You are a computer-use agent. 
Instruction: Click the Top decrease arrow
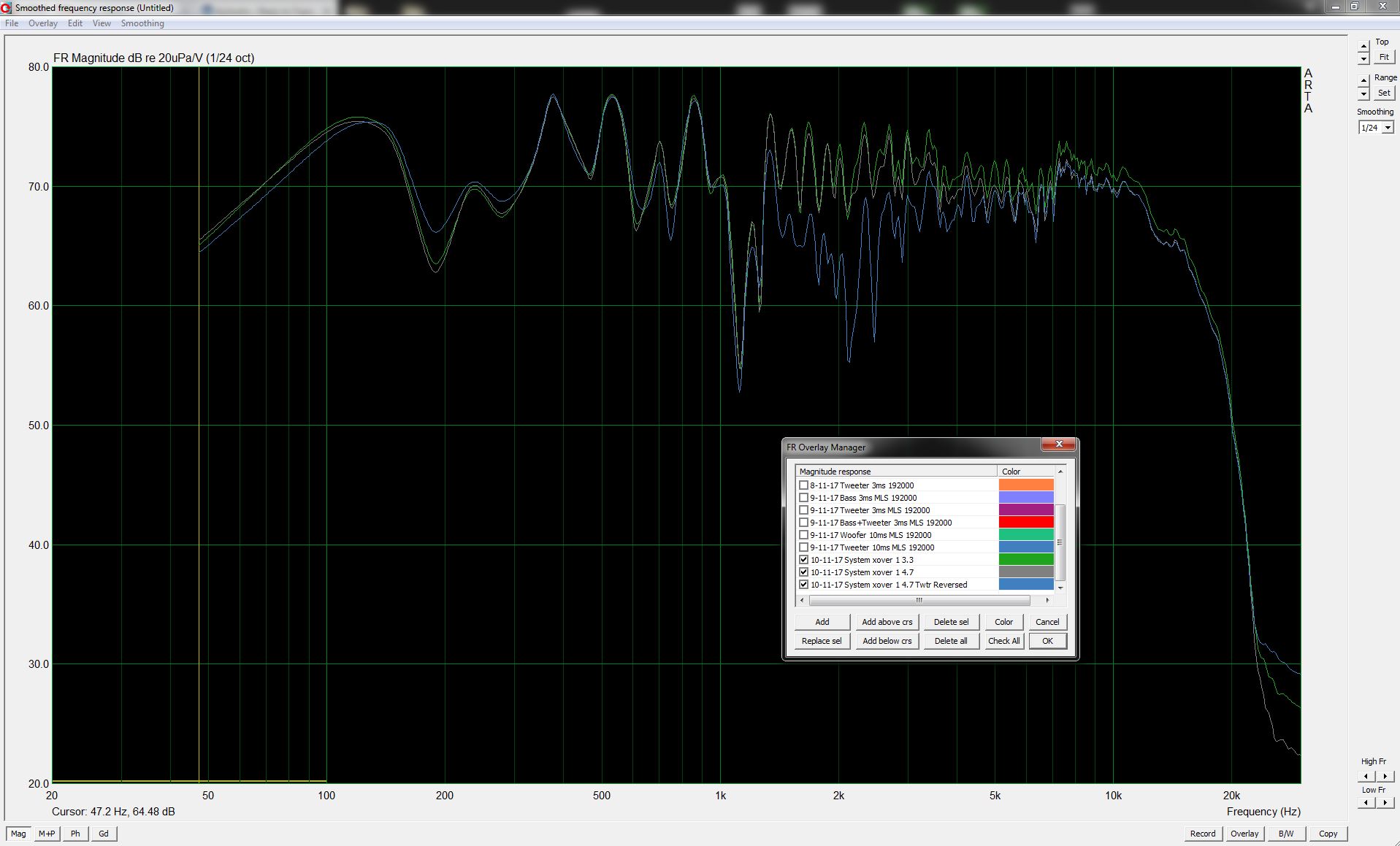click(x=1363, y=58)
